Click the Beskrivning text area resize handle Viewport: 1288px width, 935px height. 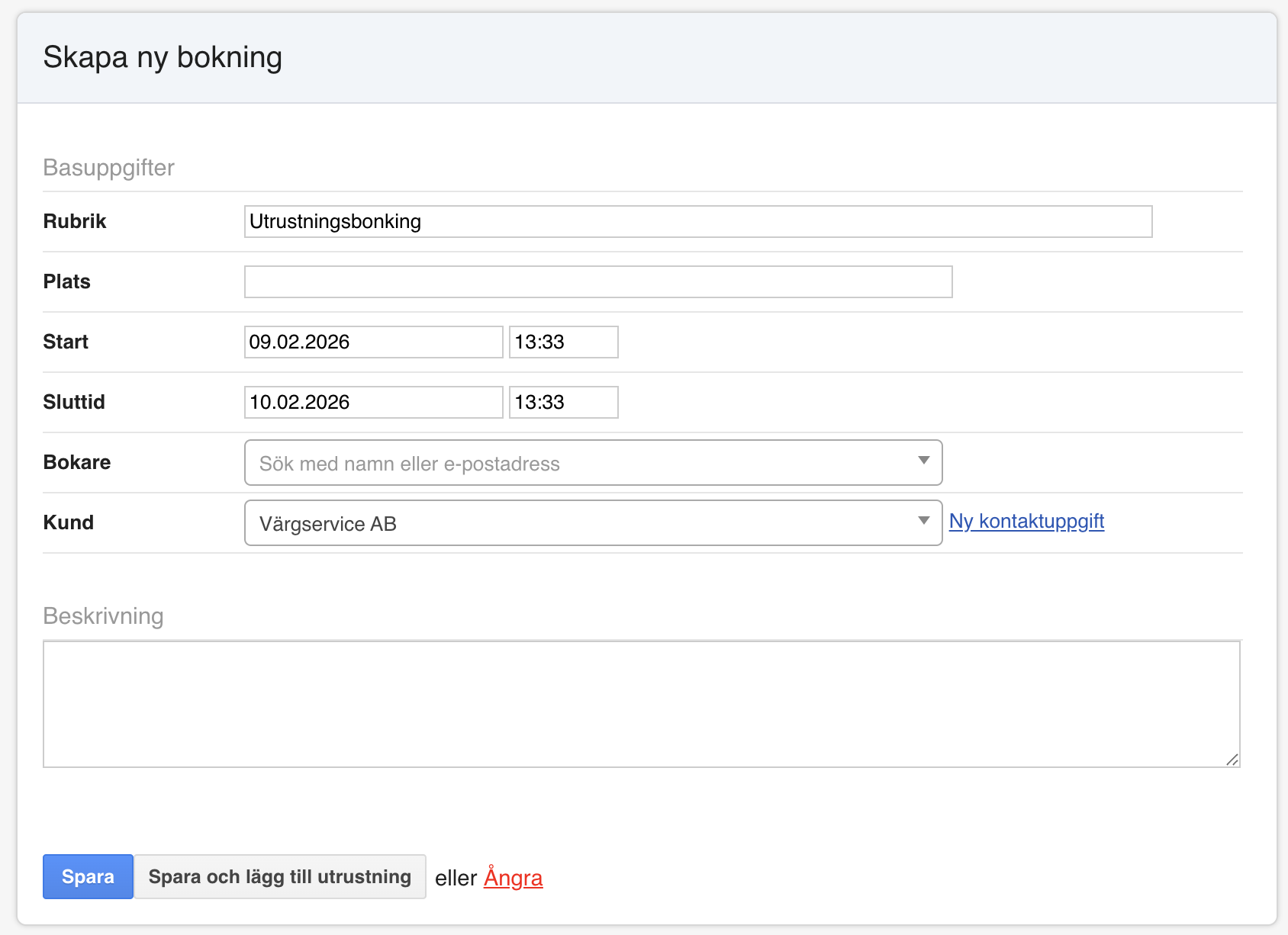tap(1232, 760)
